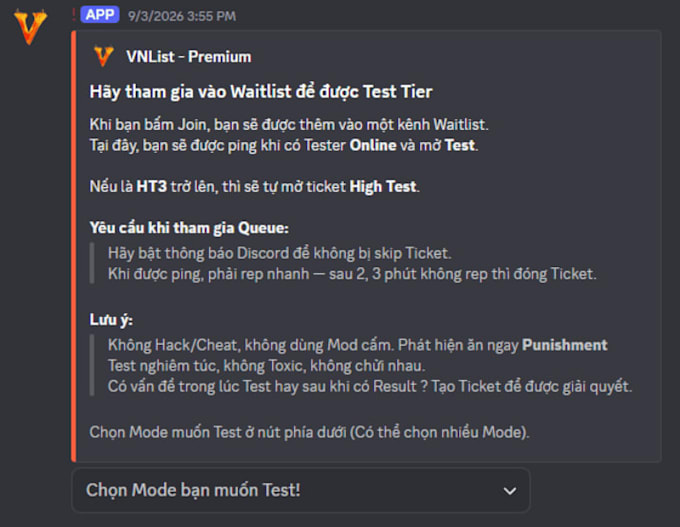The width and height of the screenshot is (680, 527).
Task: Click the quote line "Hãy bật thông báo Discord"
Action: point(279,253)
